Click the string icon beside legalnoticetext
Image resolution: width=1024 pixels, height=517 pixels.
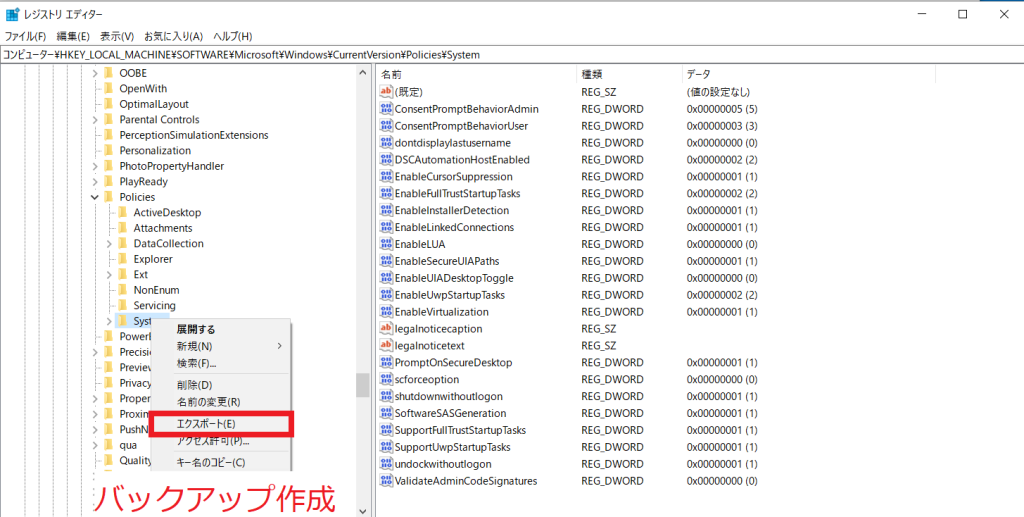pyautogui.click(x=386, y=346)
